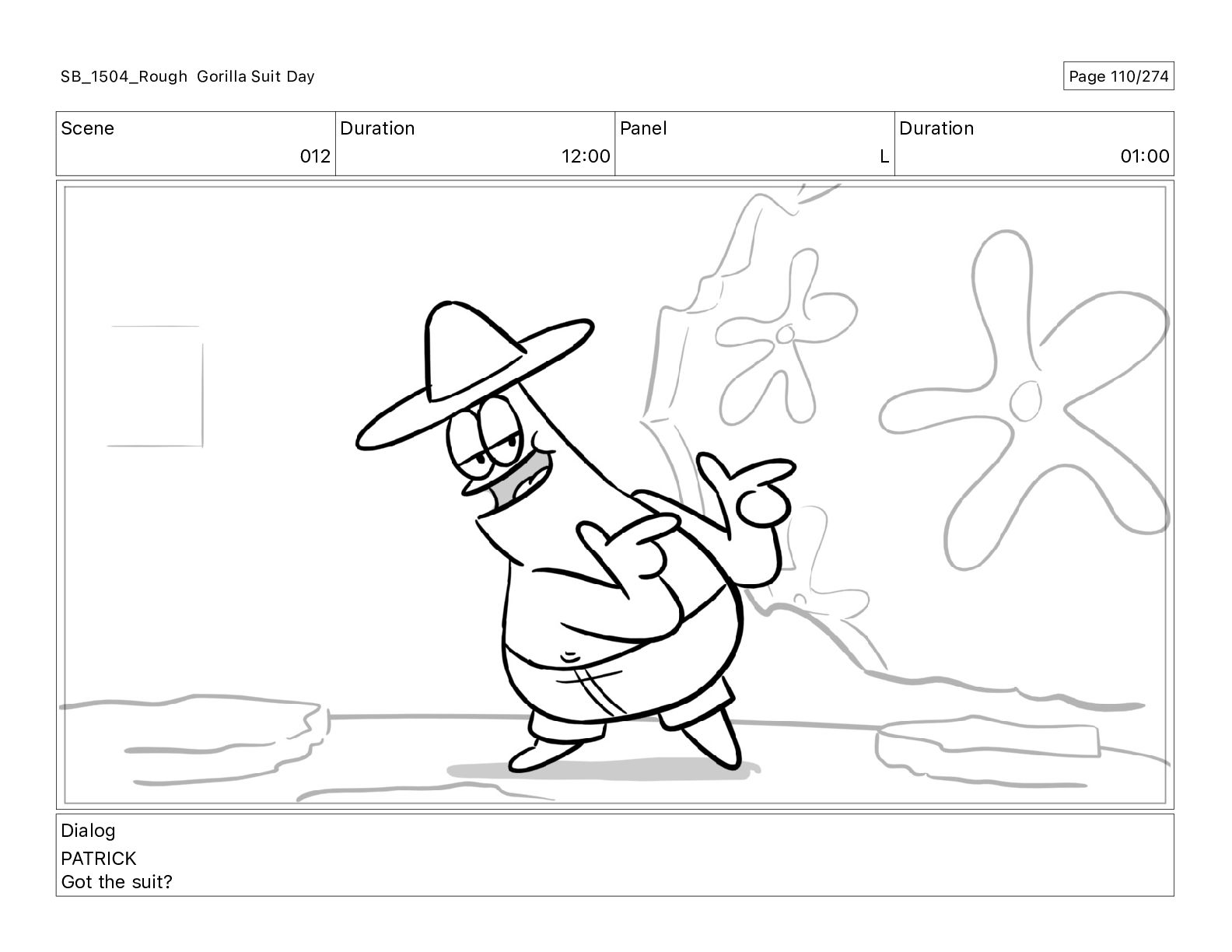
Task: Click the 'Page 110/274' page indicator
Action: pos(1118,76)
